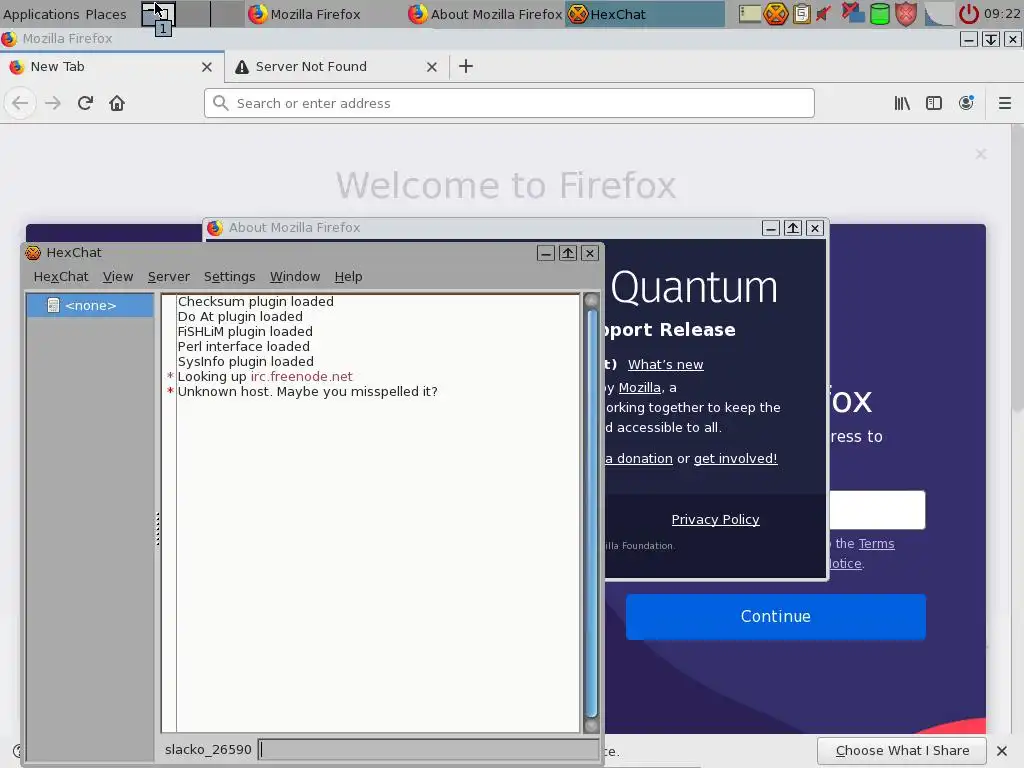Click HexChat scrollbar down arrow
The image size is (1024, 768).
592,726
